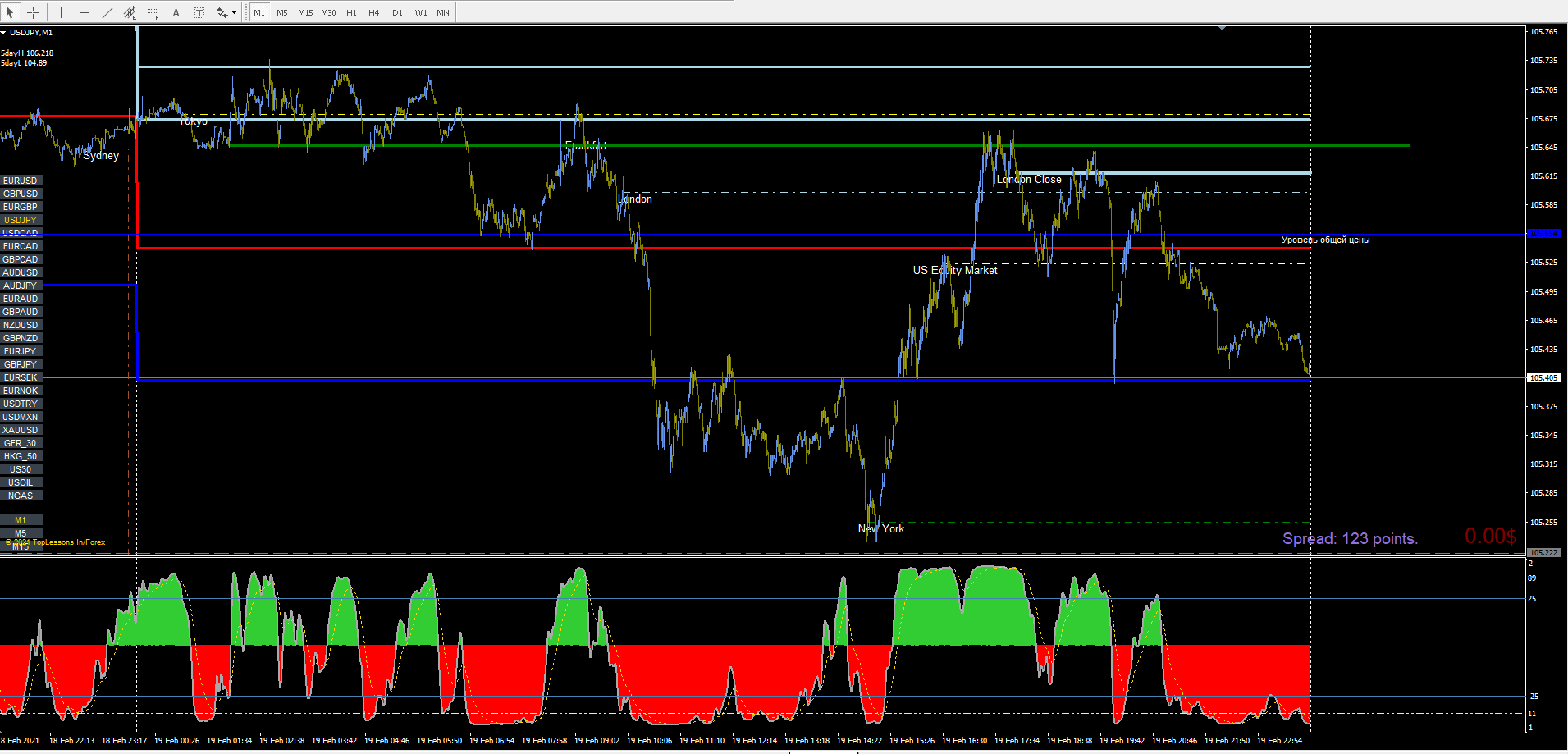Image resolution: width=1568 pixels, height=754 pixels.
Task: Choose the horizontal line drawing tool
Action: 85,12
